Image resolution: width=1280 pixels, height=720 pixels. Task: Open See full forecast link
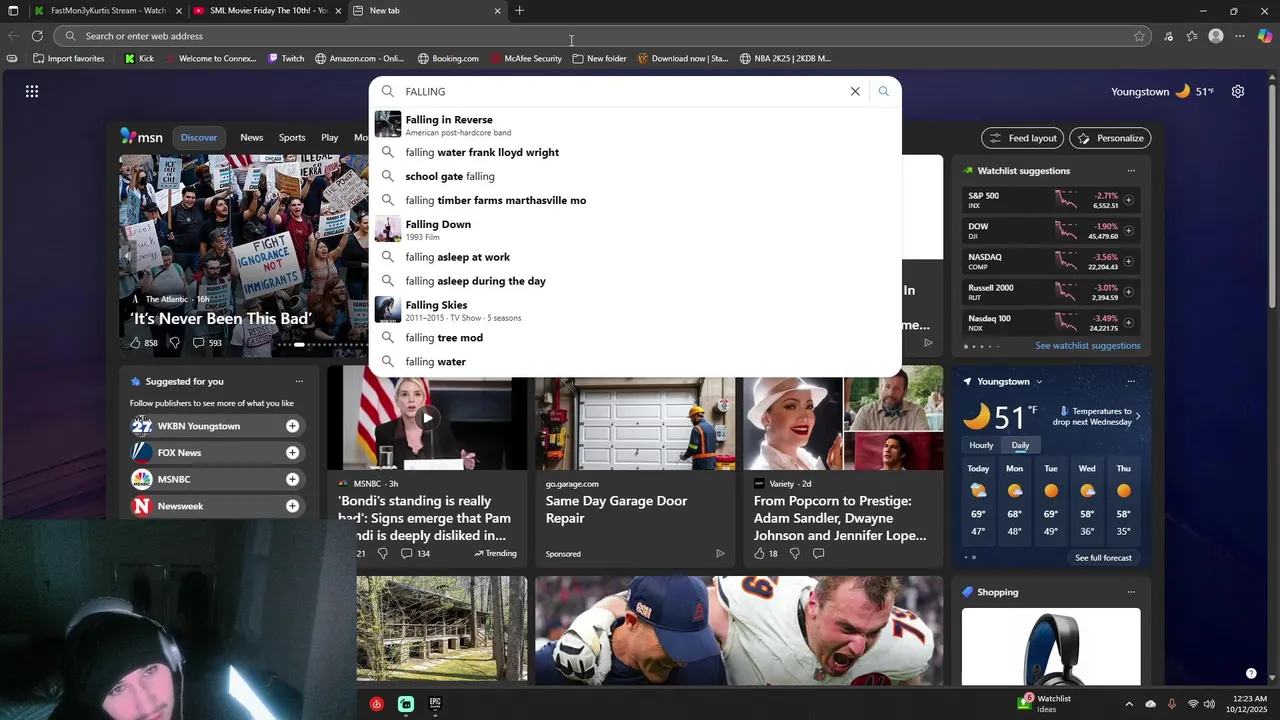coord(1103,558)
